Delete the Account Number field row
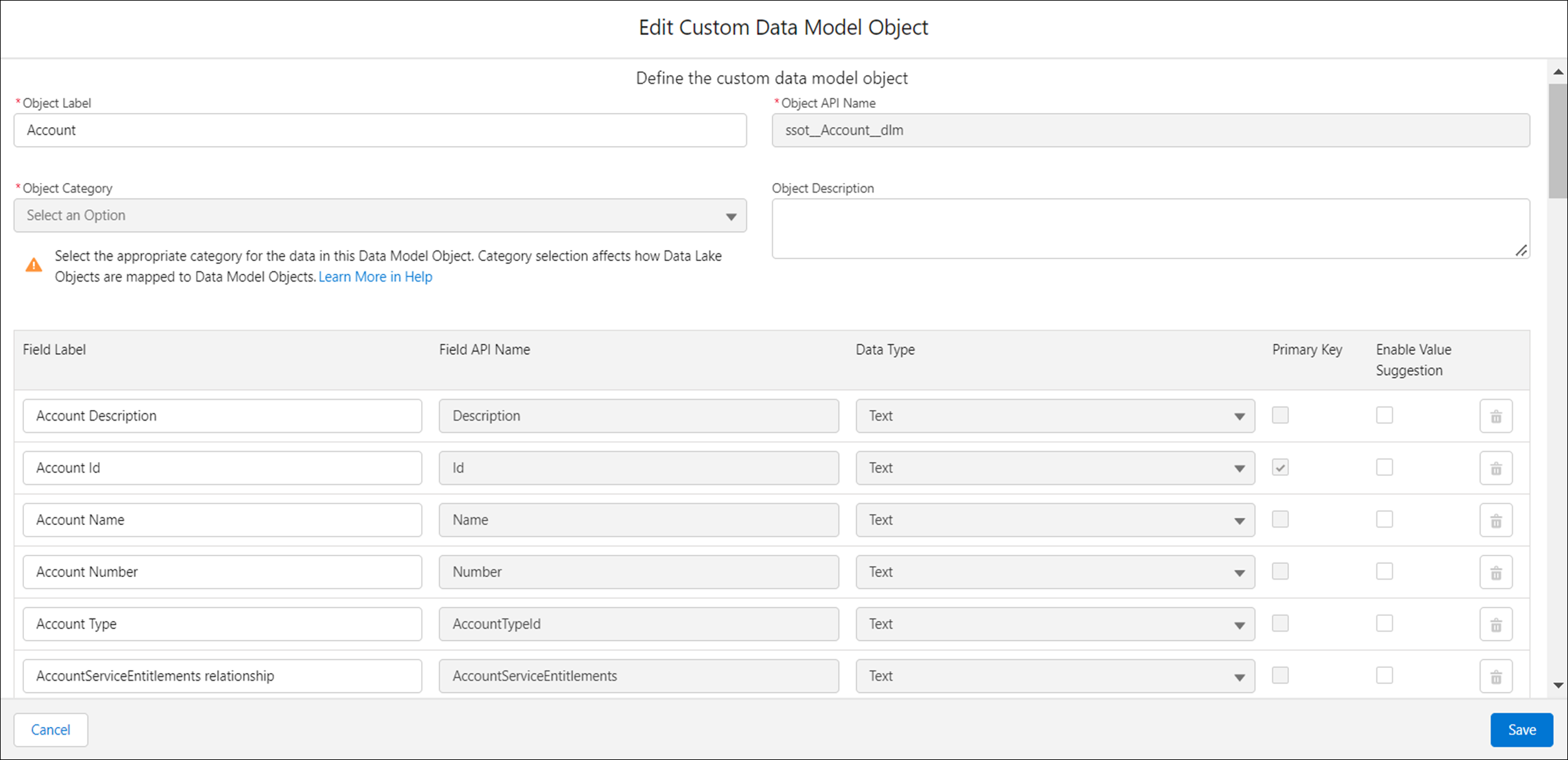This screenshot has width=1568, height=760. tap(1496, 572)
